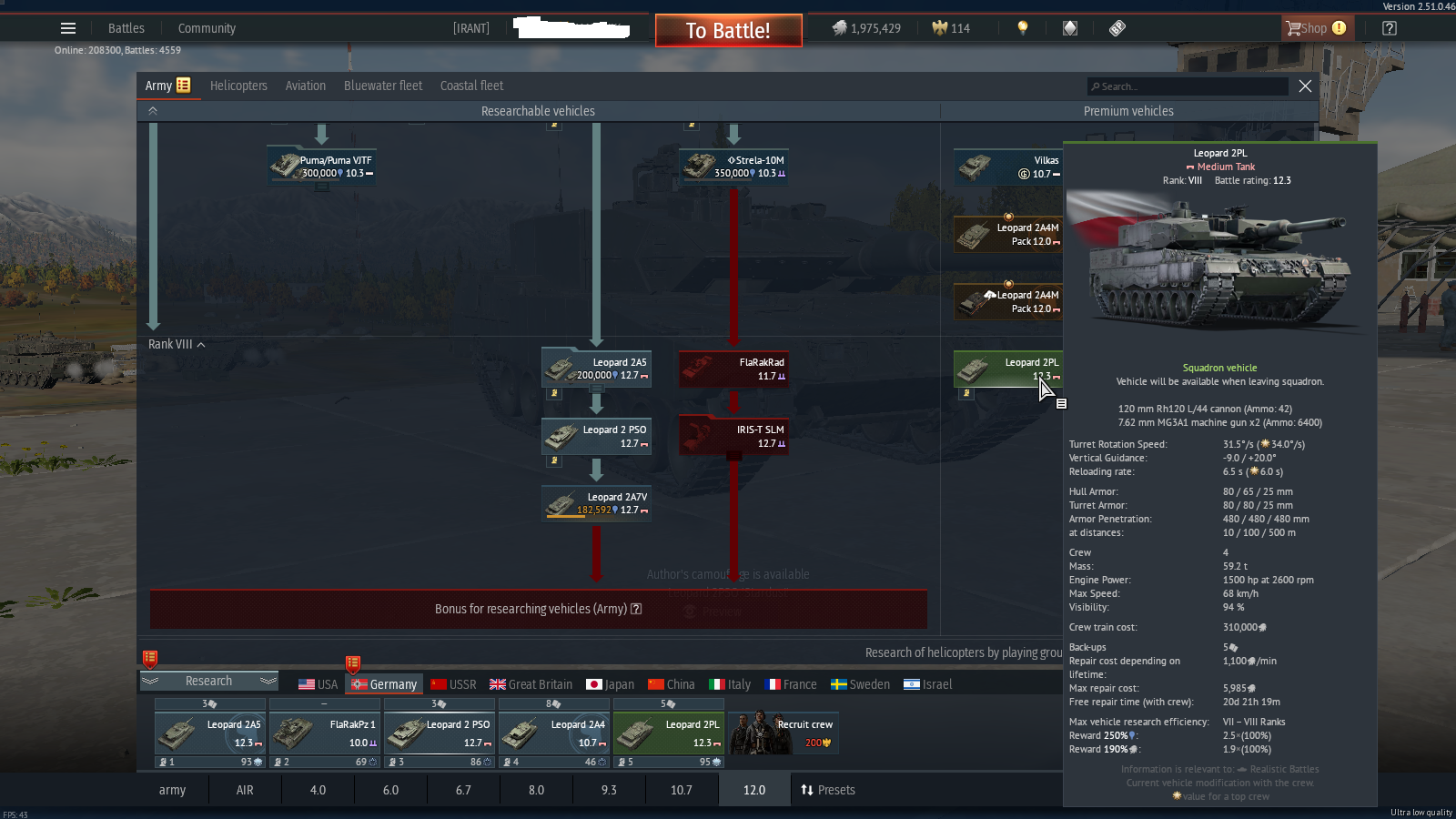Click the Golden Eagles currency icon
1456x819 pixels.
pos(940,28)
